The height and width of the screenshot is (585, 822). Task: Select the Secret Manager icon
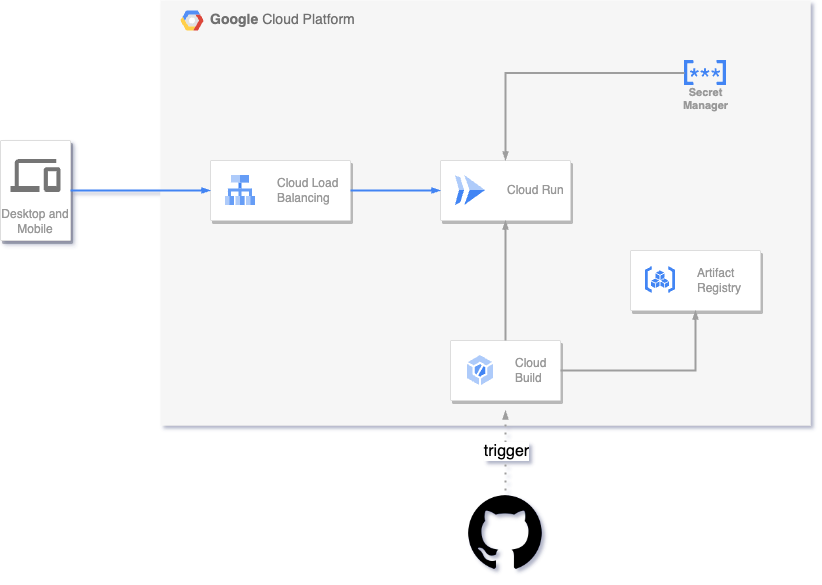[705, 72]
